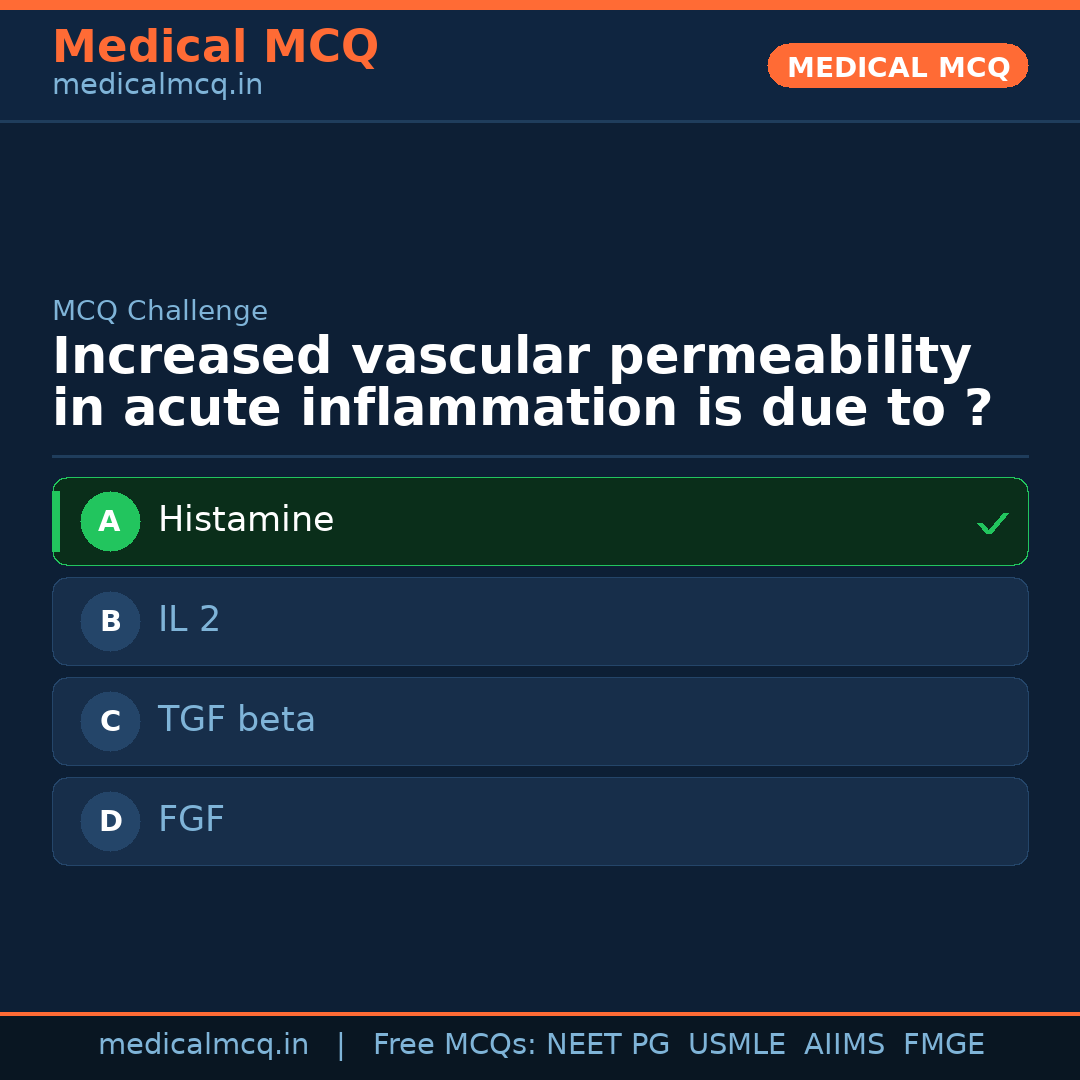
Task: Select the IL 2 answer option
Action: [540, 621]
